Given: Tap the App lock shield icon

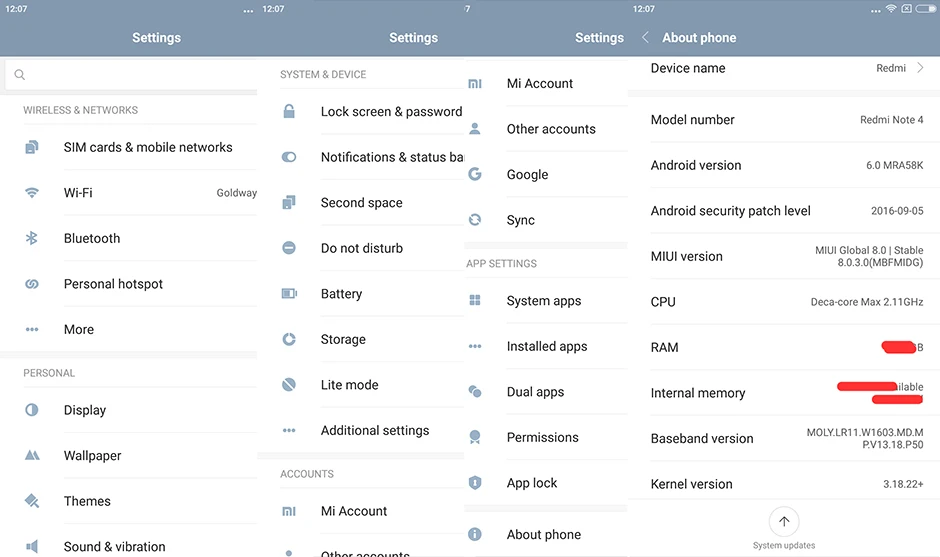Looking at the screenshot, I should [x=475, y=483].
